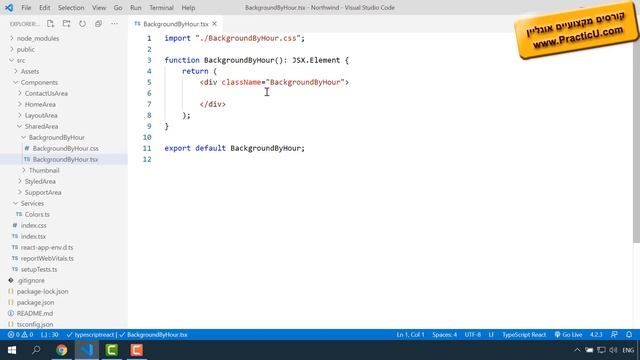Open the Run menu
640x360 pixels.
click(x=136, y=7)
